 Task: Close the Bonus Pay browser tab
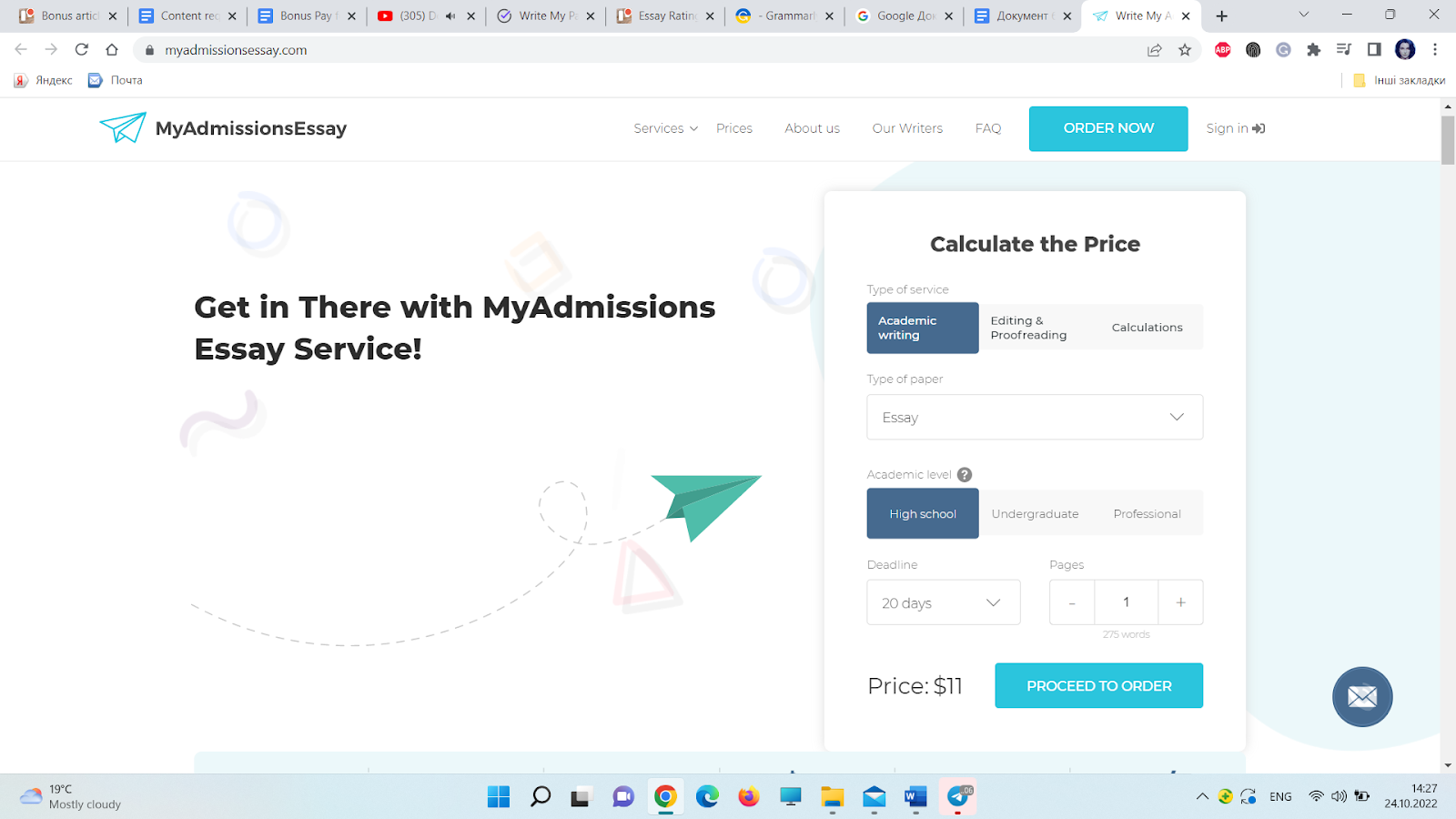[x=351, y=15]
